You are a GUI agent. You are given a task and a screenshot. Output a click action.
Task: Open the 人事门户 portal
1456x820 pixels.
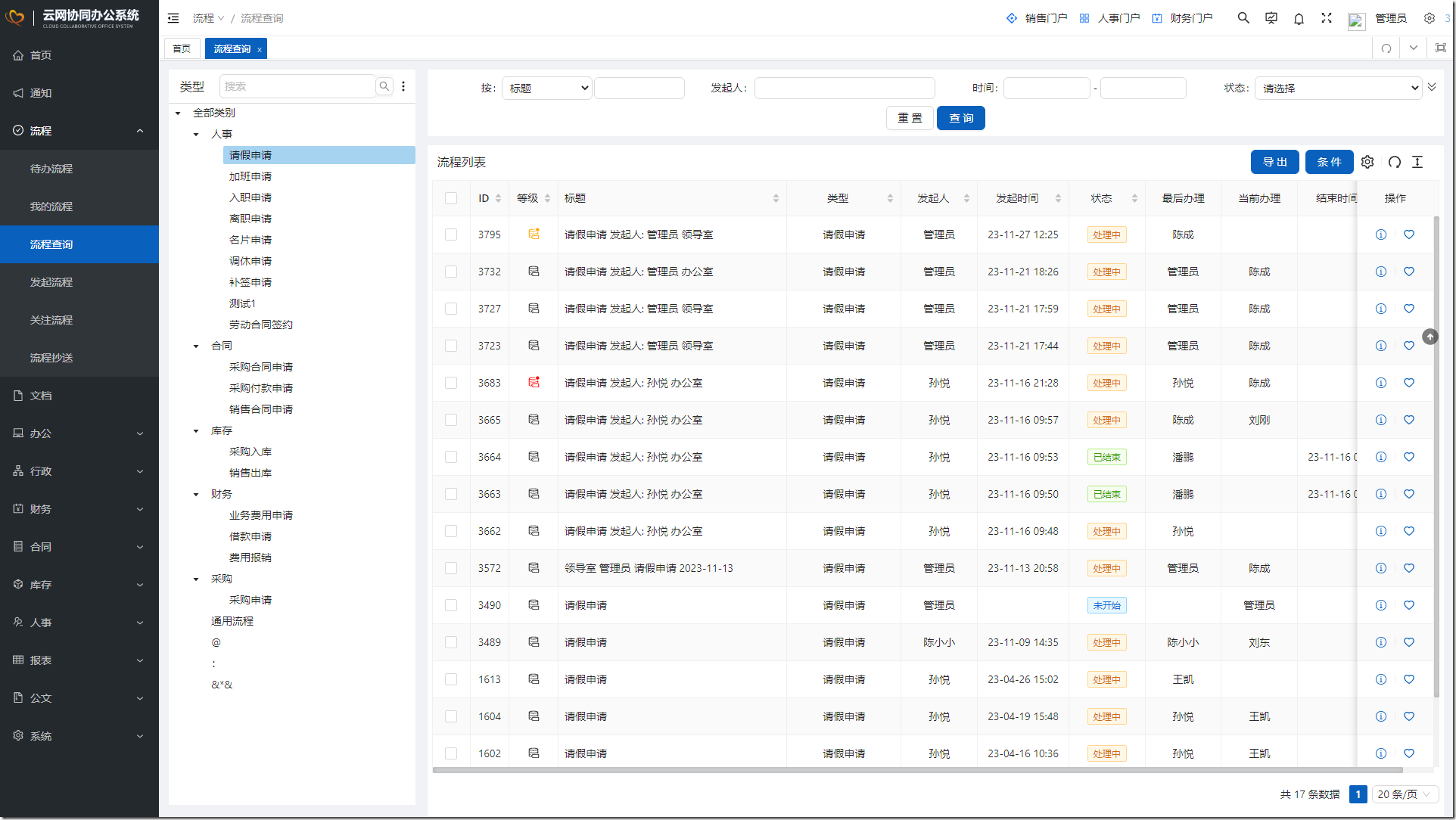(1109, 18)
